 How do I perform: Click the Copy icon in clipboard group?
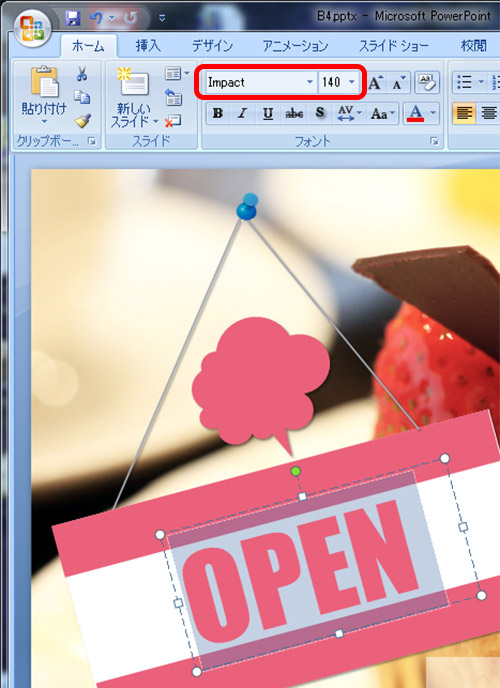click(82, 97)
